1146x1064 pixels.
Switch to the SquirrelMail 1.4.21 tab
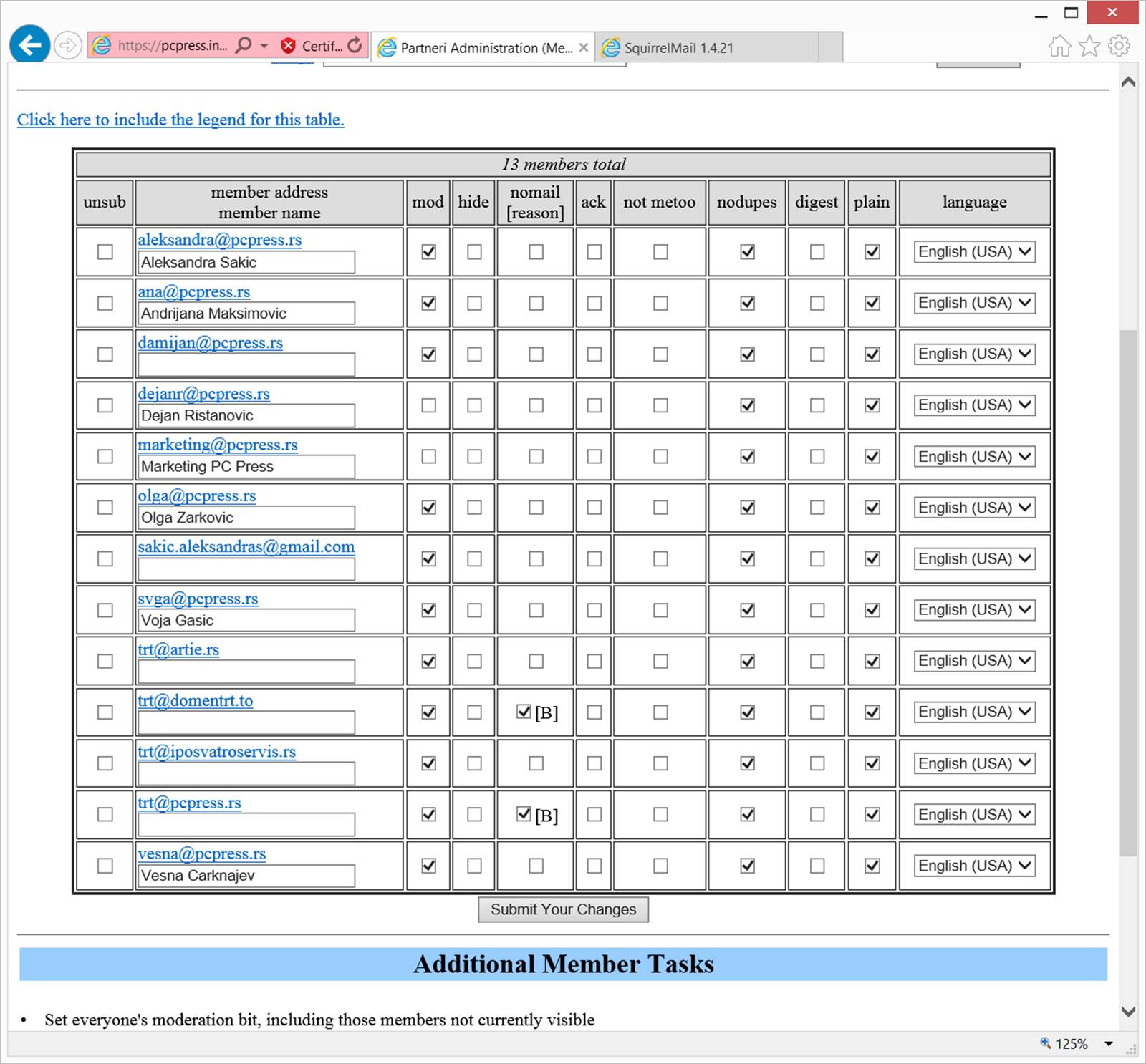point(678,48)
